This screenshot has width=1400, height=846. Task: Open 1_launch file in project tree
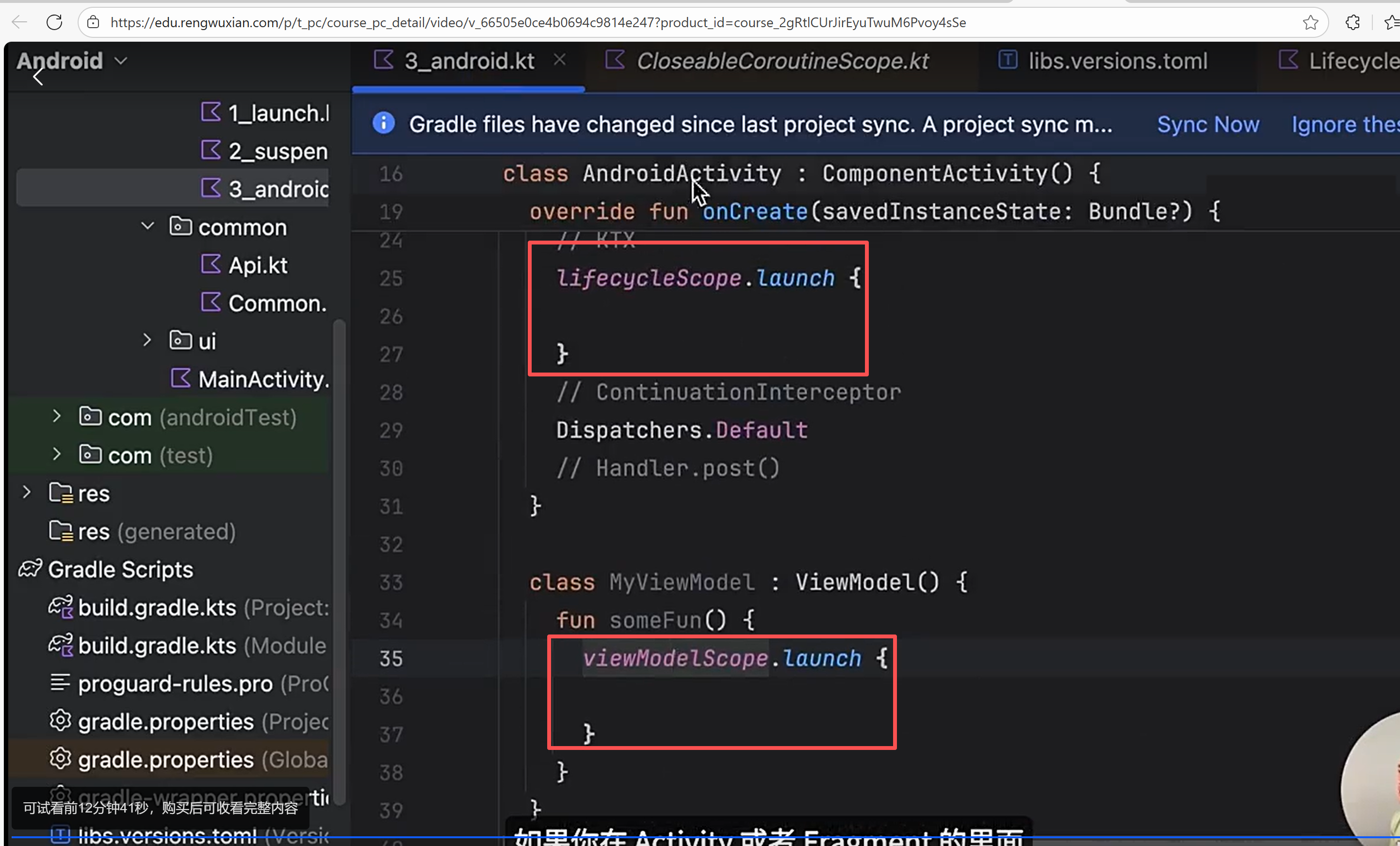(265, 113)
